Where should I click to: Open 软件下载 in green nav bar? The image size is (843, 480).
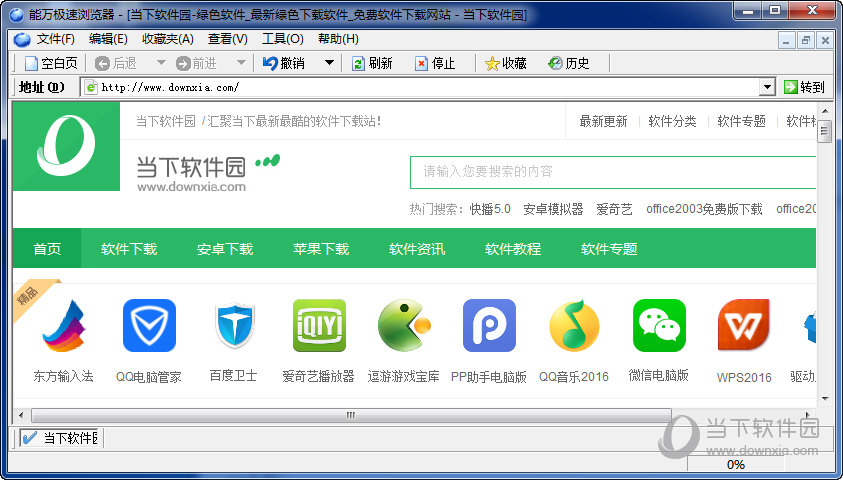(129, 248)
